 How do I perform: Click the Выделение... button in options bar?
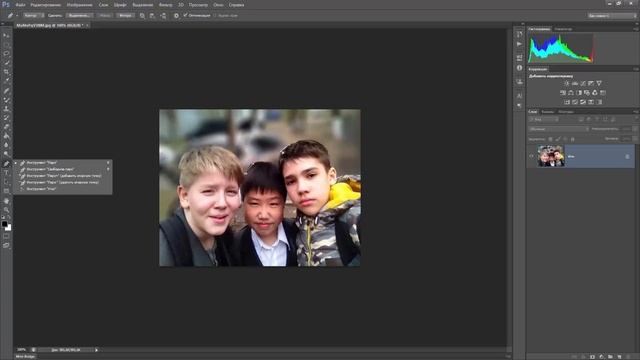point(79,16)
